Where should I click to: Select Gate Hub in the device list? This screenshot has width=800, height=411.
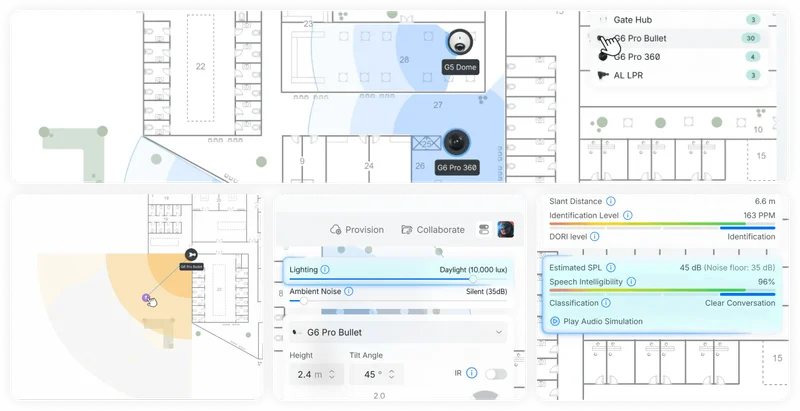point(680,20)
